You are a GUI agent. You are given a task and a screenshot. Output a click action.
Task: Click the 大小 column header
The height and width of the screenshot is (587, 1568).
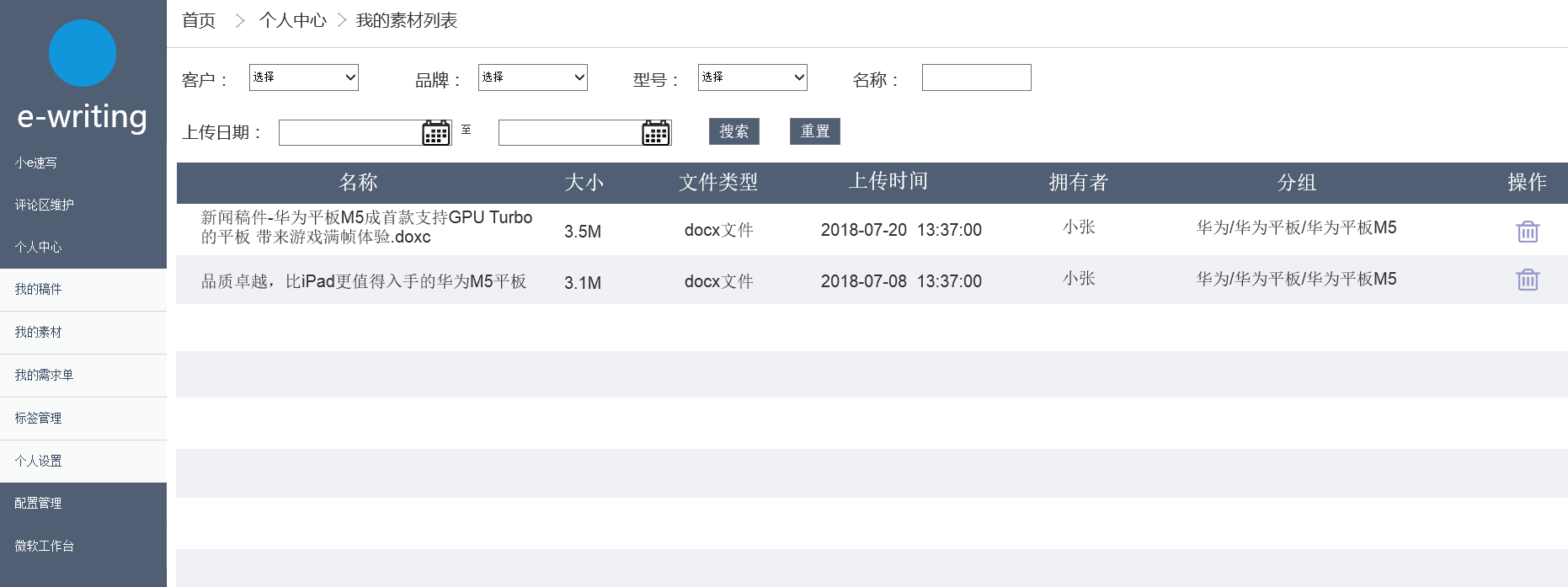(584, 182)
